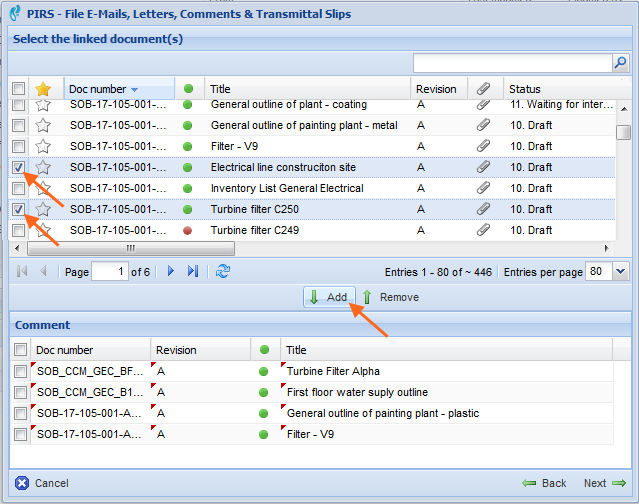Click green status dot of Inventory List General Electrical
639x504 pixels.
pos(187,189)
